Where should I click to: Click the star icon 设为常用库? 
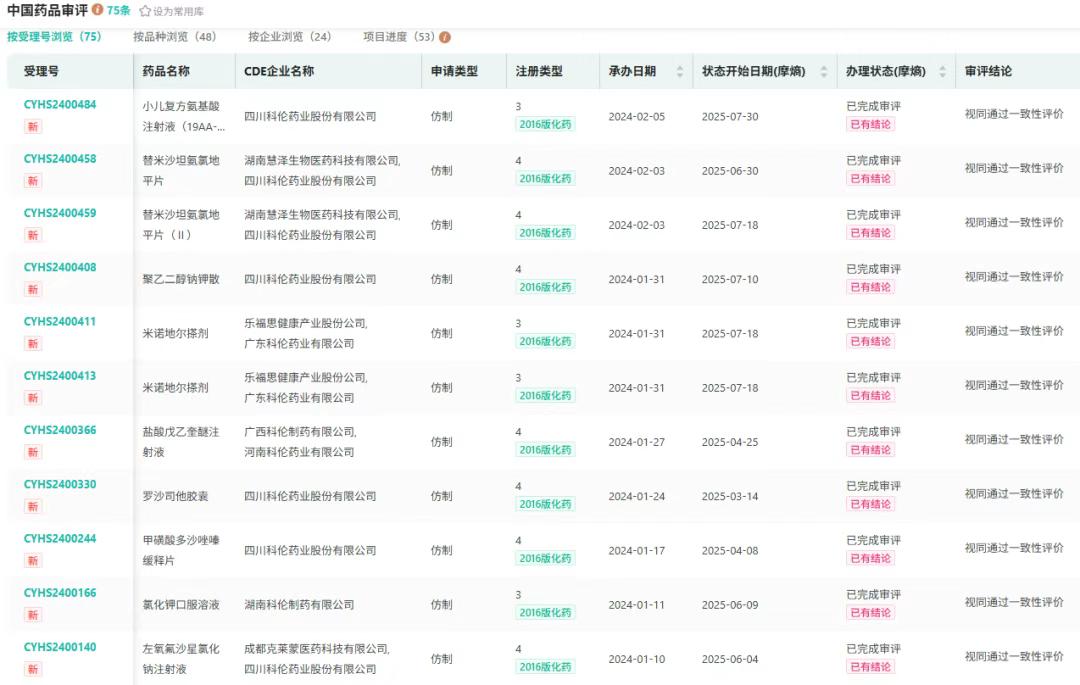tap(145, 11)
